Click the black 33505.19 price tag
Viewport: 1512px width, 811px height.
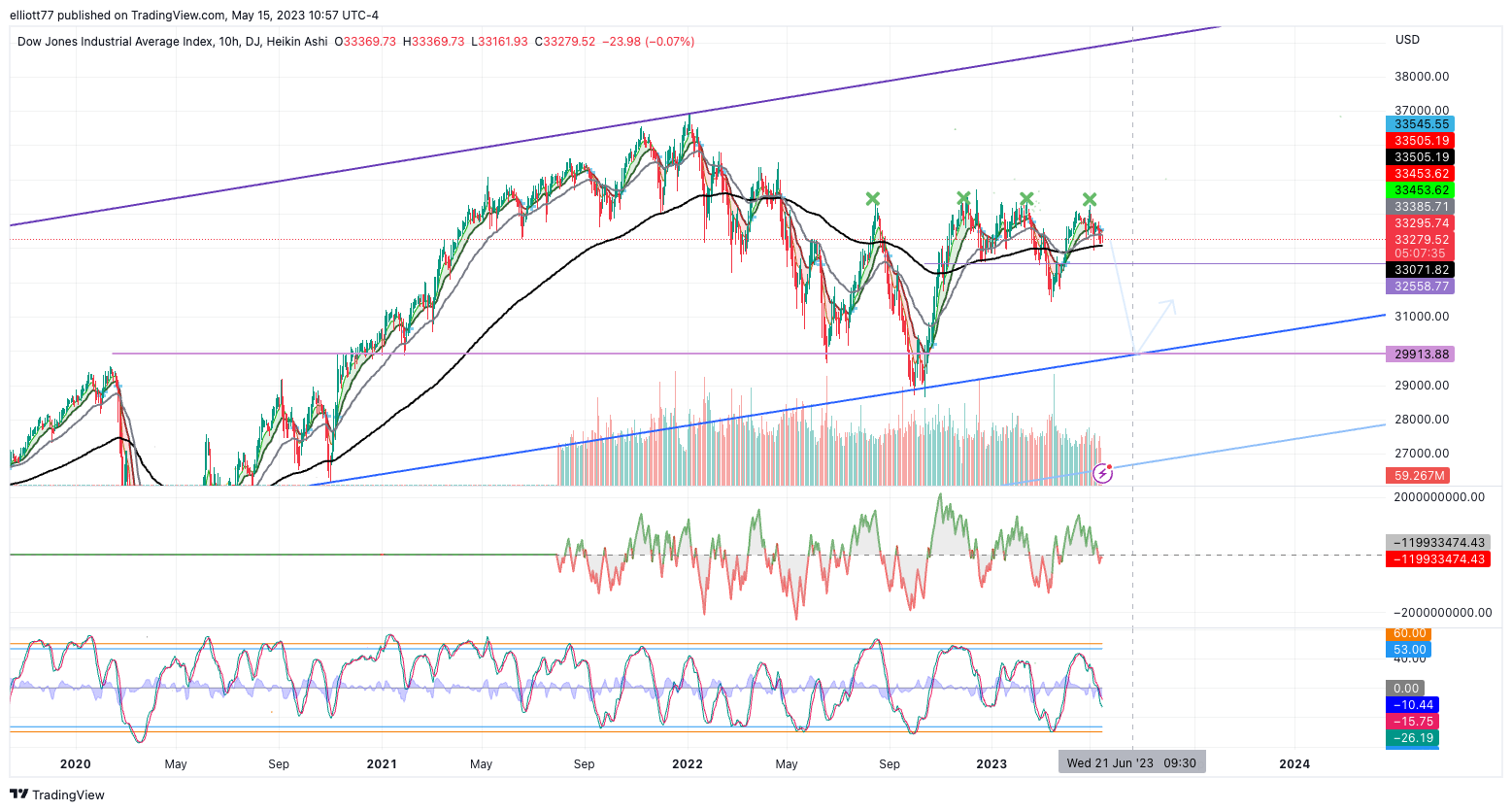click(x=1420, y=157)
